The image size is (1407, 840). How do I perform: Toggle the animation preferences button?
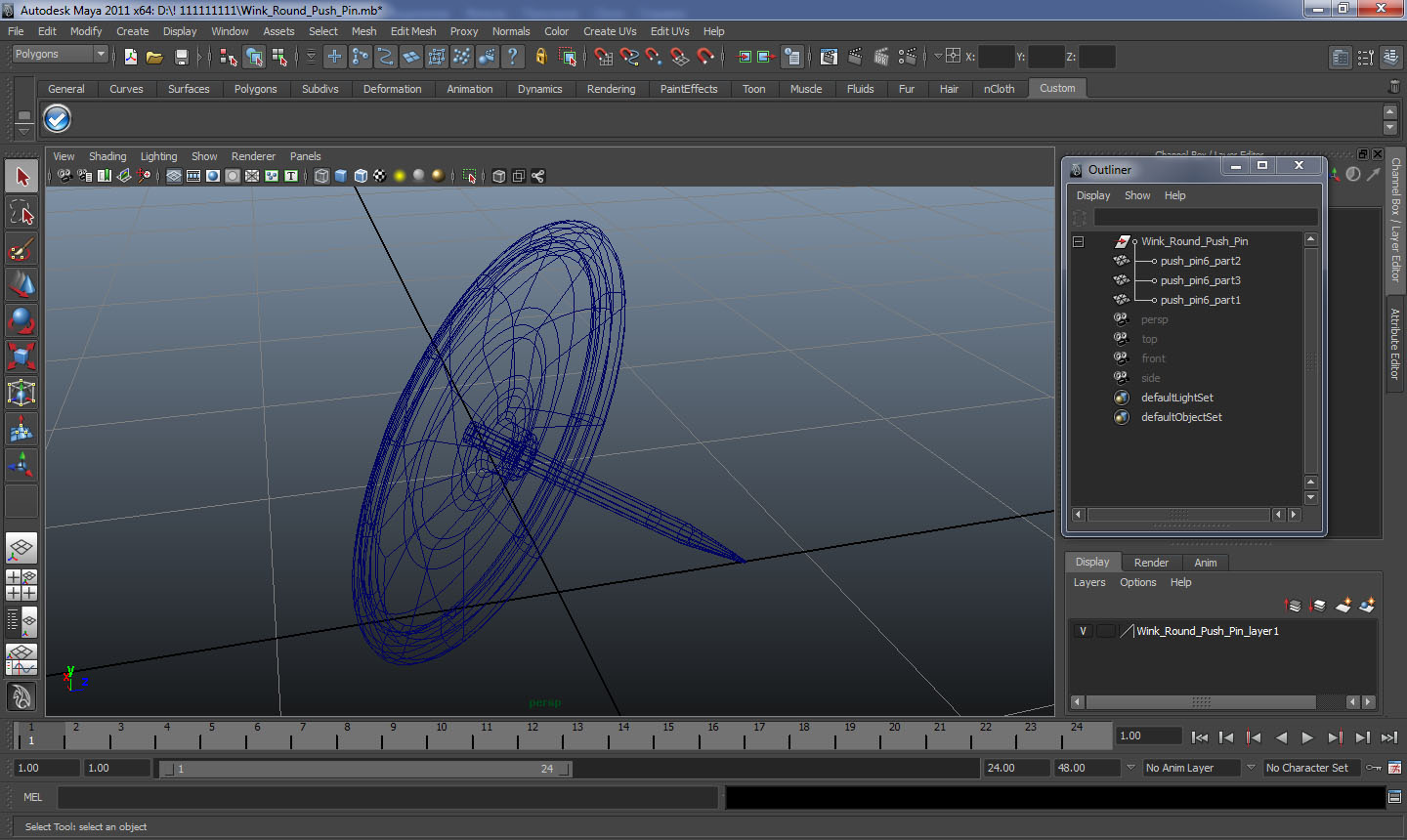(1395, 768)
